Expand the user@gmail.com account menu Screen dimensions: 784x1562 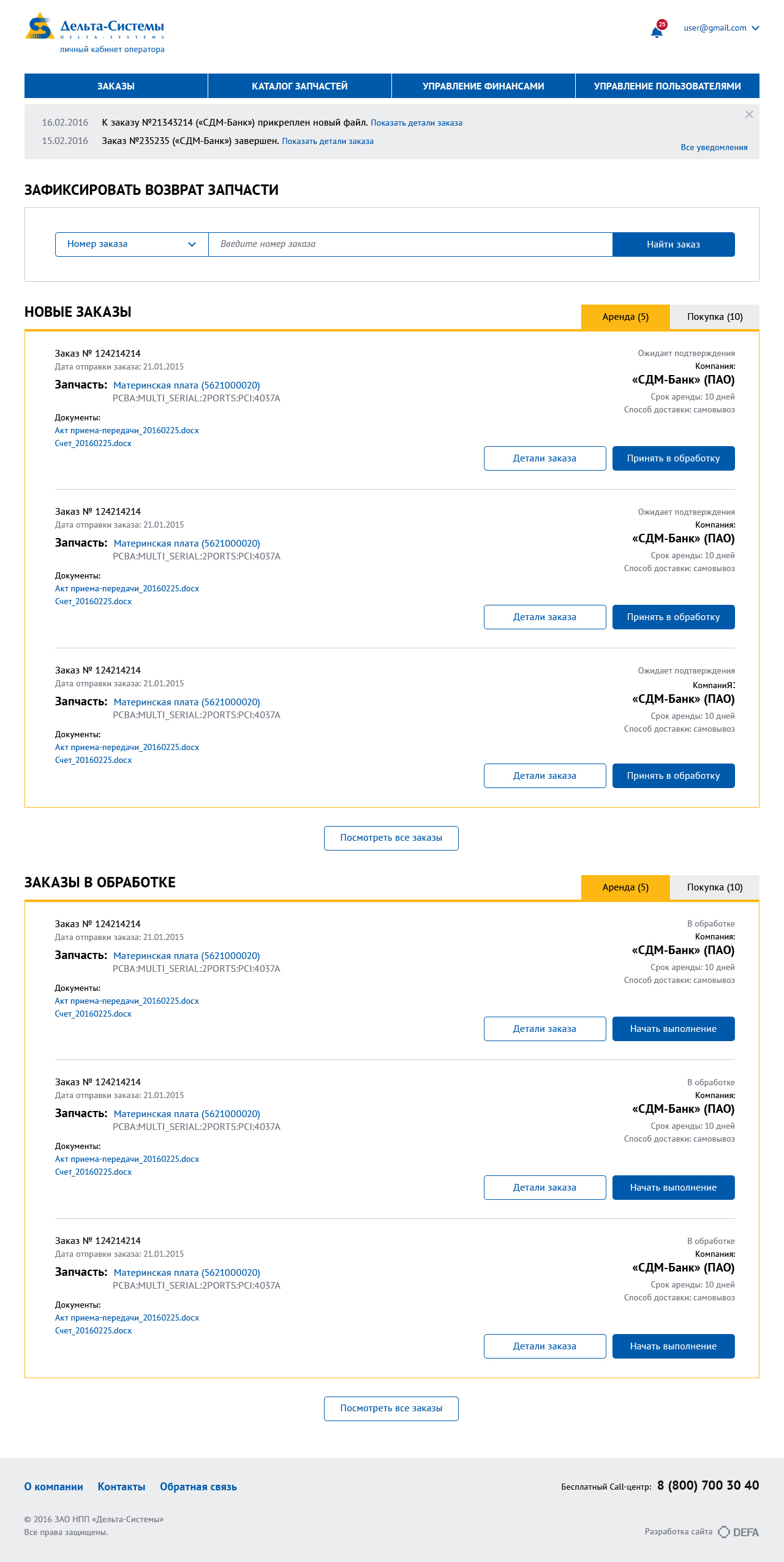coord(721,28)
